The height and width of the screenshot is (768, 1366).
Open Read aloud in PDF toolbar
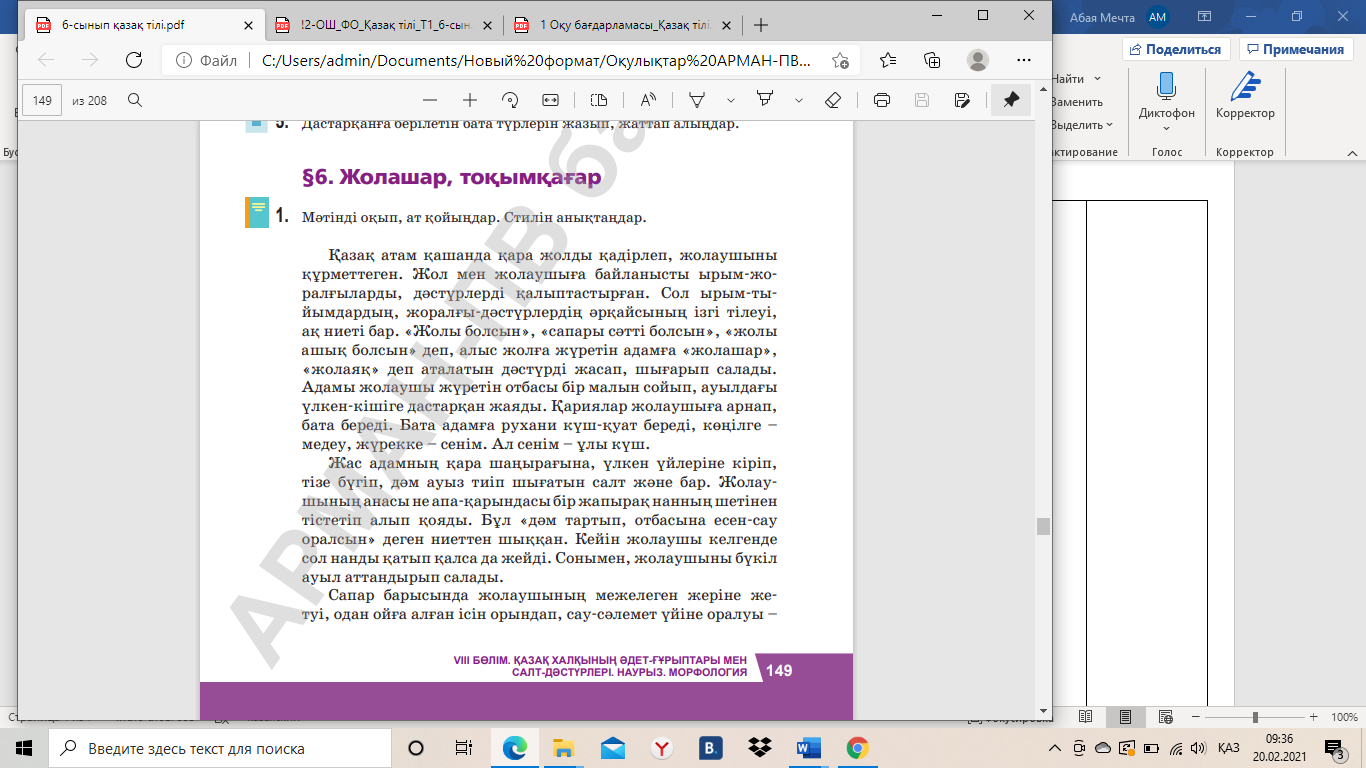(x=648, y=100)
